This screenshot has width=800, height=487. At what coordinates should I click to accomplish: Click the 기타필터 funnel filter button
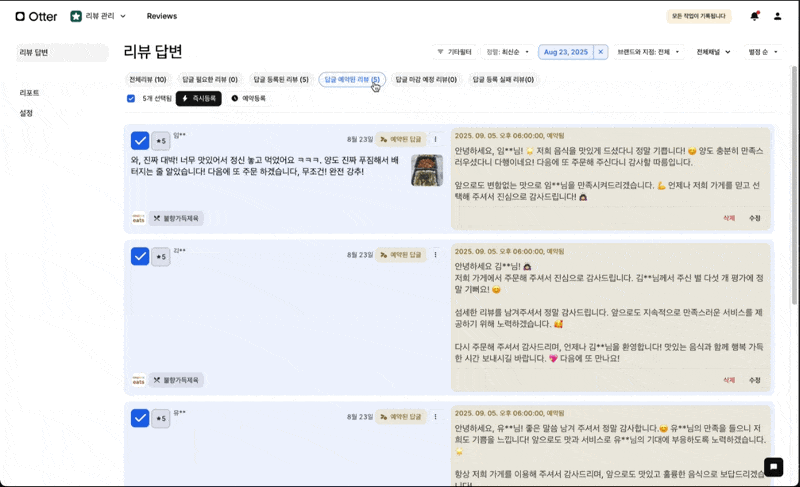click(x=455, y=52)
